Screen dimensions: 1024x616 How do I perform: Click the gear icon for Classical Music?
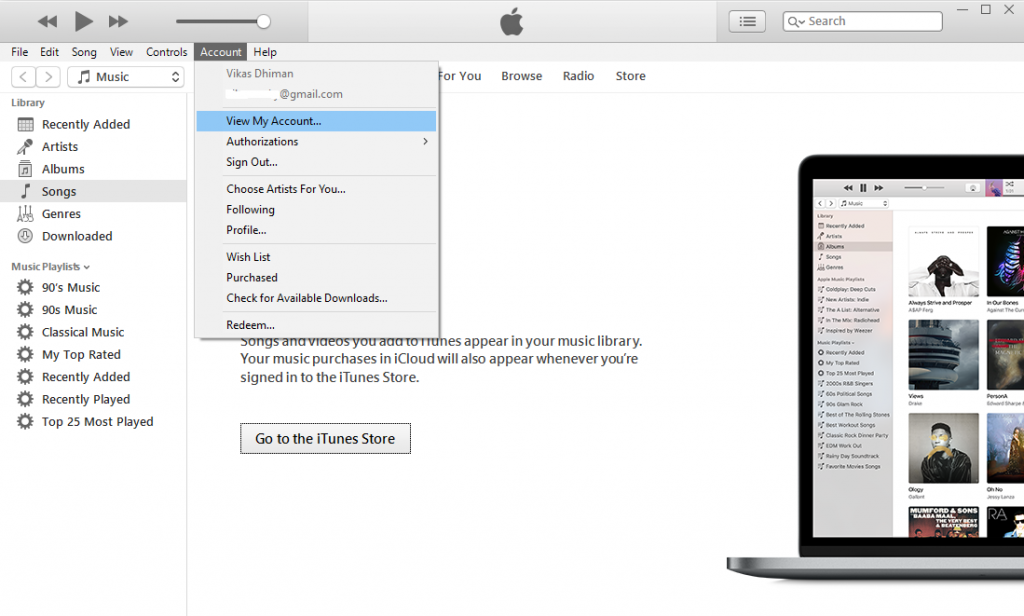click(25, 332)
